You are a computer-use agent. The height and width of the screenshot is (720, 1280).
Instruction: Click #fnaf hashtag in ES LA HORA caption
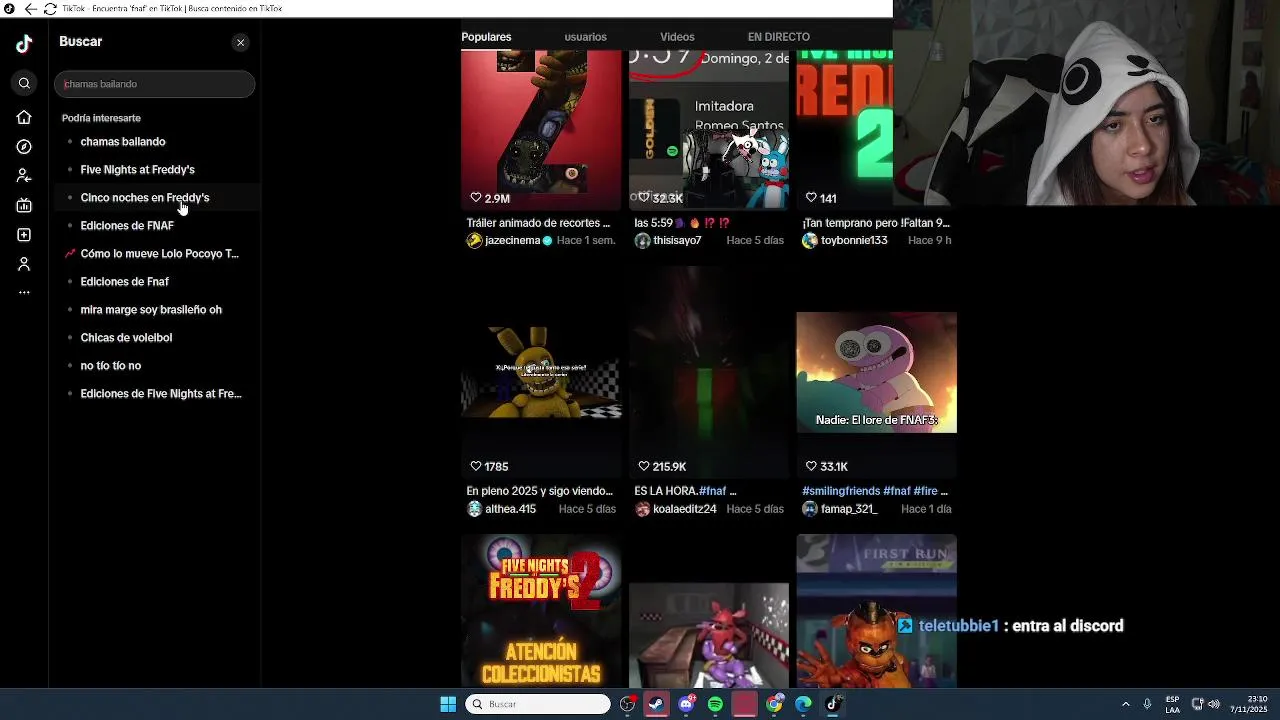click(712, 491)
